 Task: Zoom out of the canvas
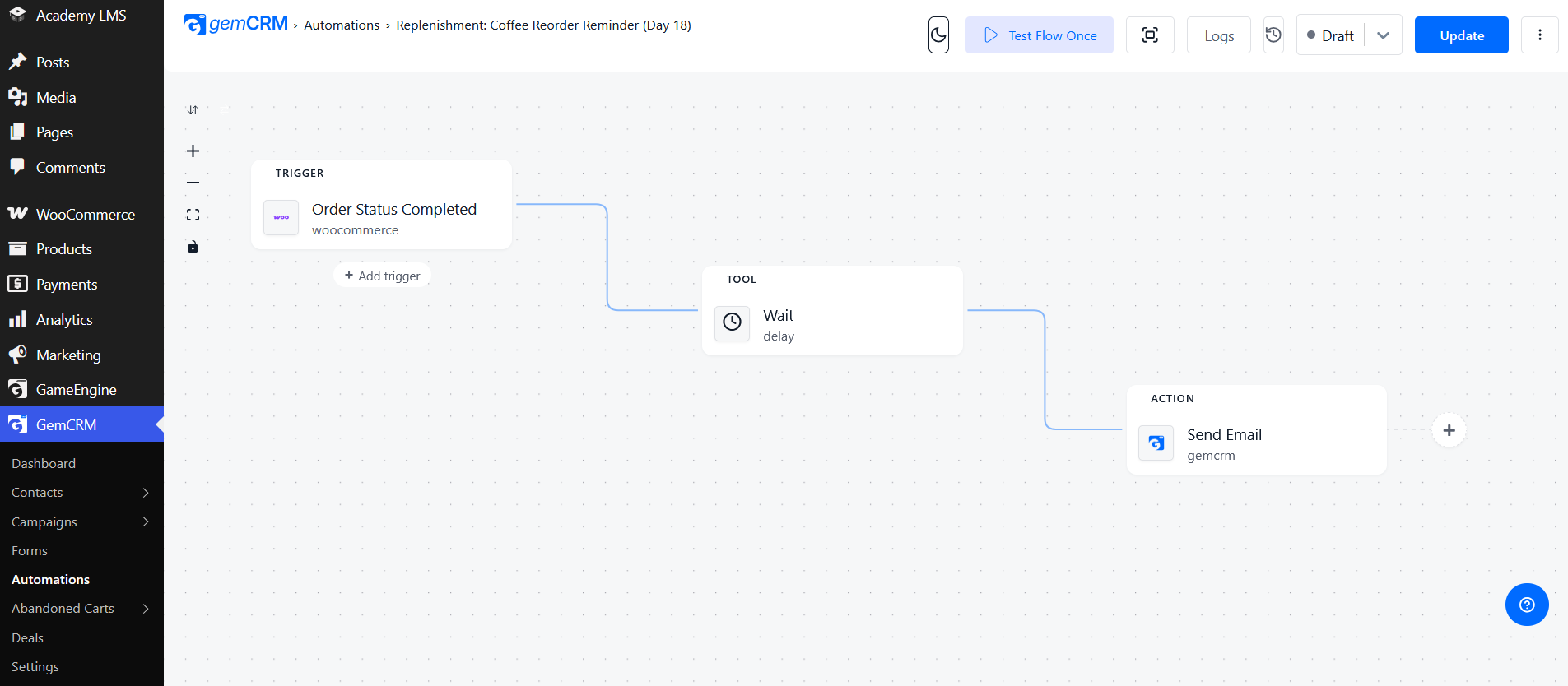click(x=193, y=183)
